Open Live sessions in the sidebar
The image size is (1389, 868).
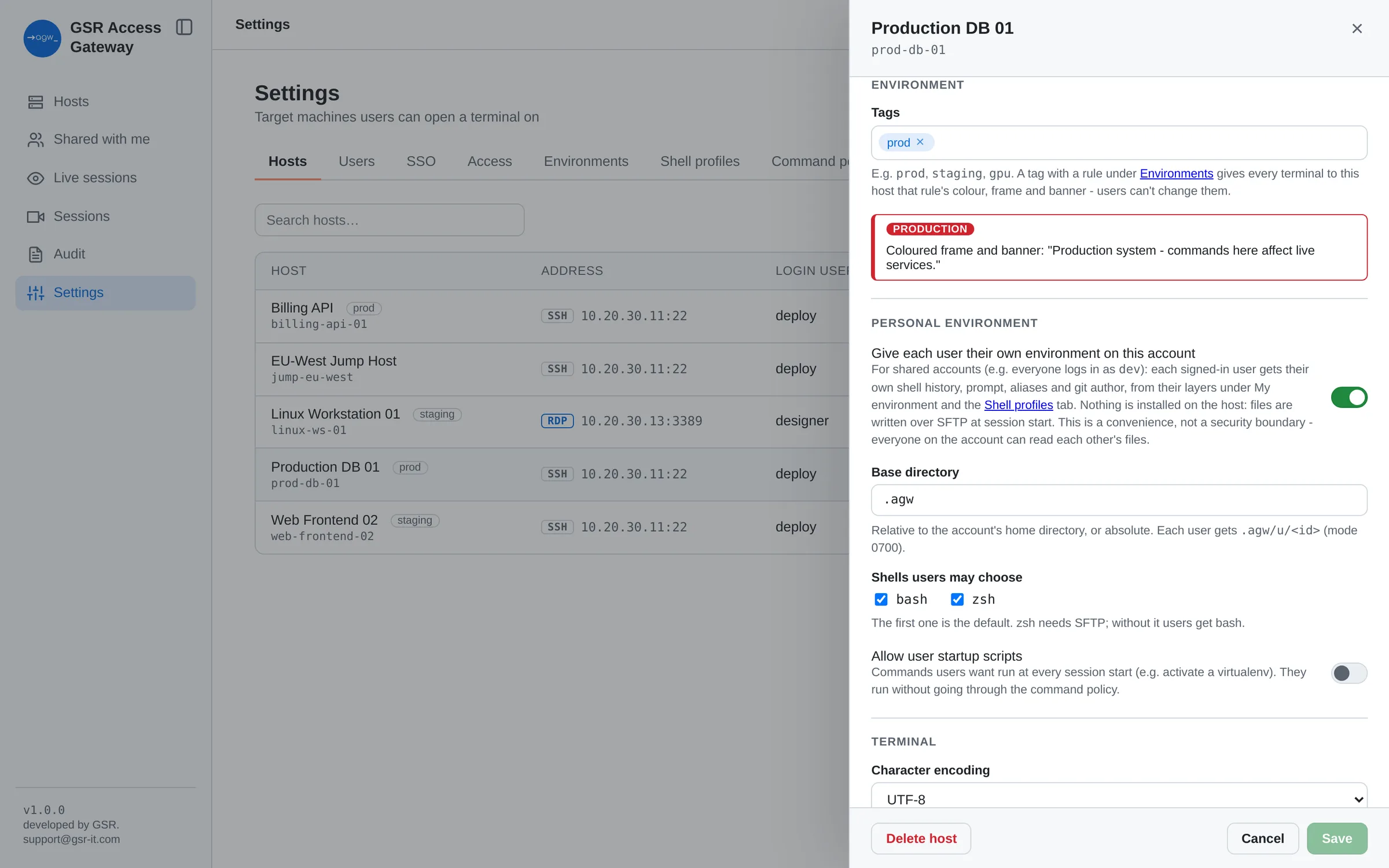click(x=105, y=178)
